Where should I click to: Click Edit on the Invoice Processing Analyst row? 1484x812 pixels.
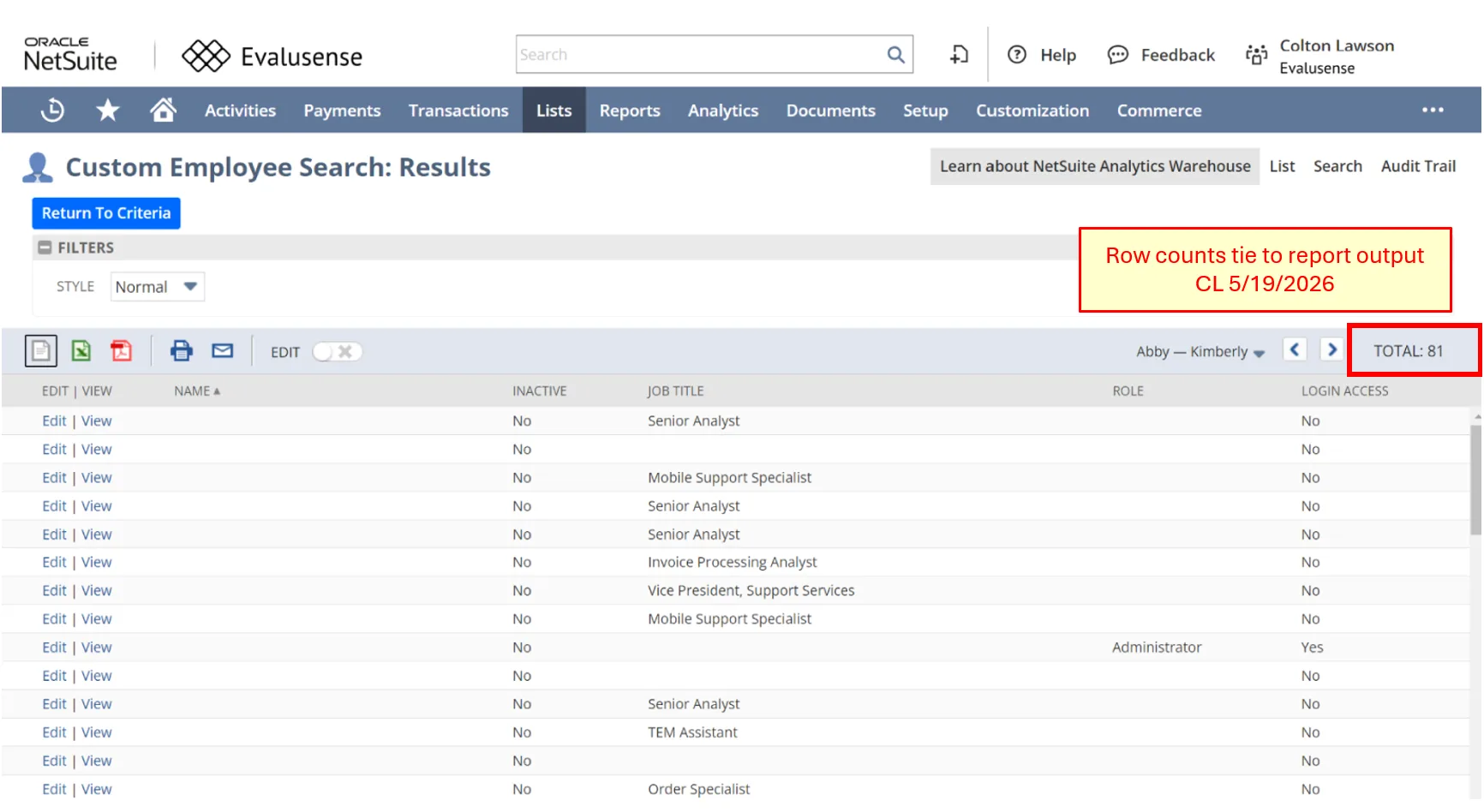pos(54,563)
